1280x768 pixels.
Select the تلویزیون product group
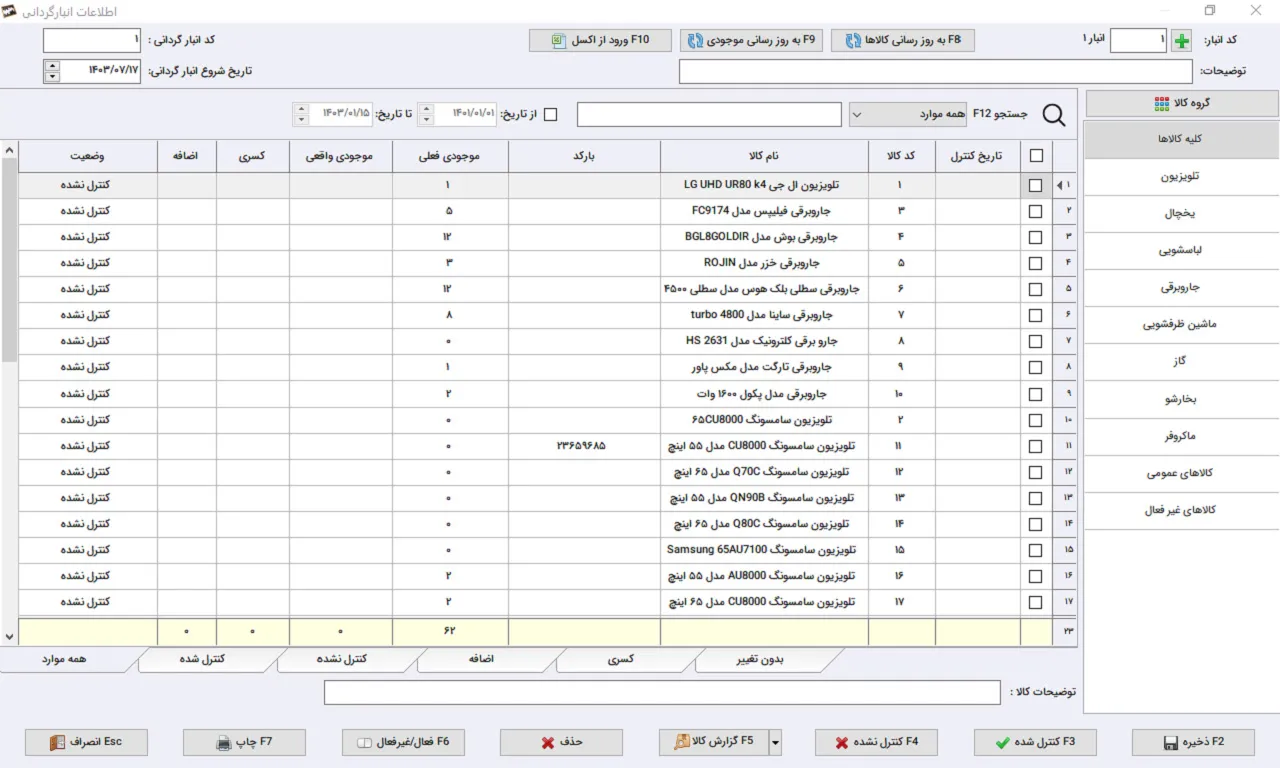[x=1182, y=176]
